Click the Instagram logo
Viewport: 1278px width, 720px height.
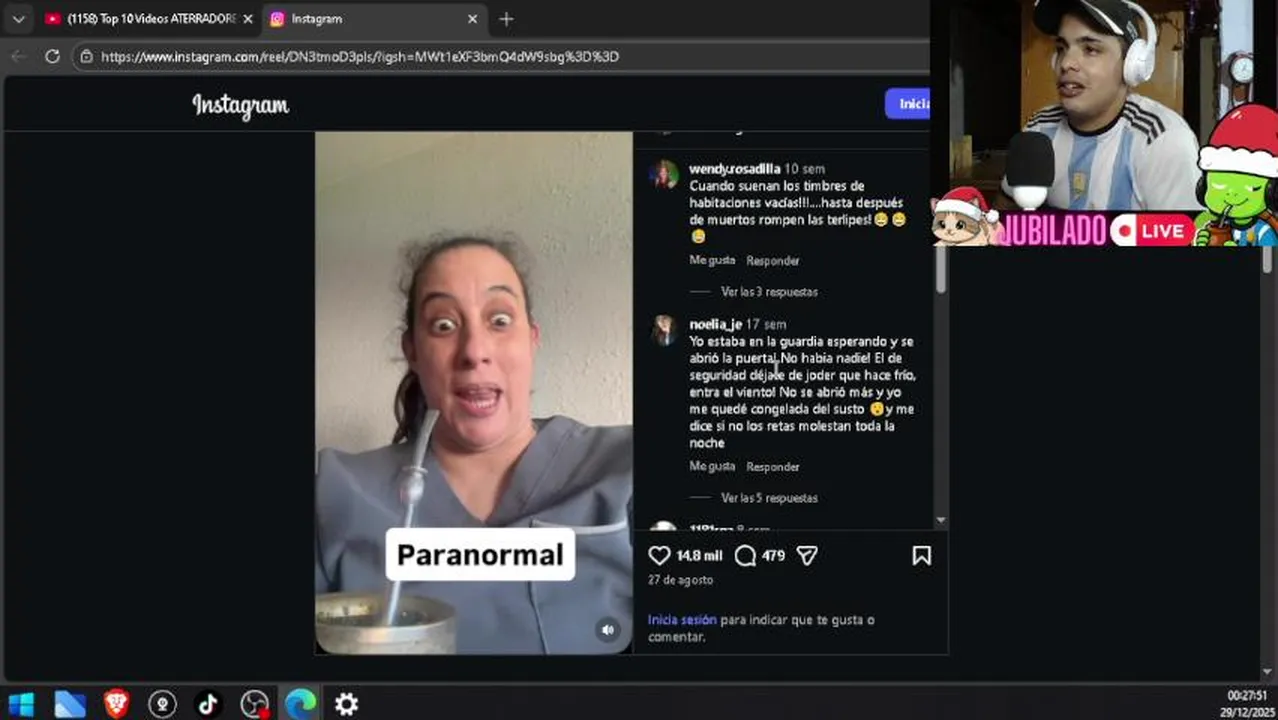[x=240, y=105]
